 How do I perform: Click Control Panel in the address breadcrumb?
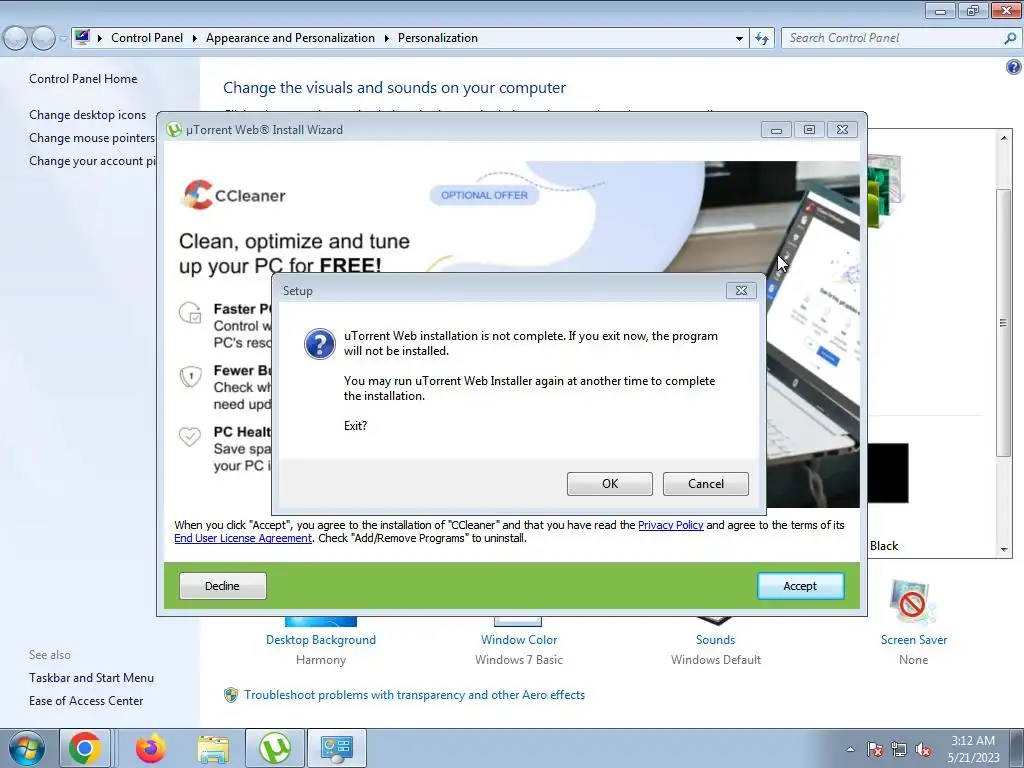pyautogui.click(x=147, y=38)
